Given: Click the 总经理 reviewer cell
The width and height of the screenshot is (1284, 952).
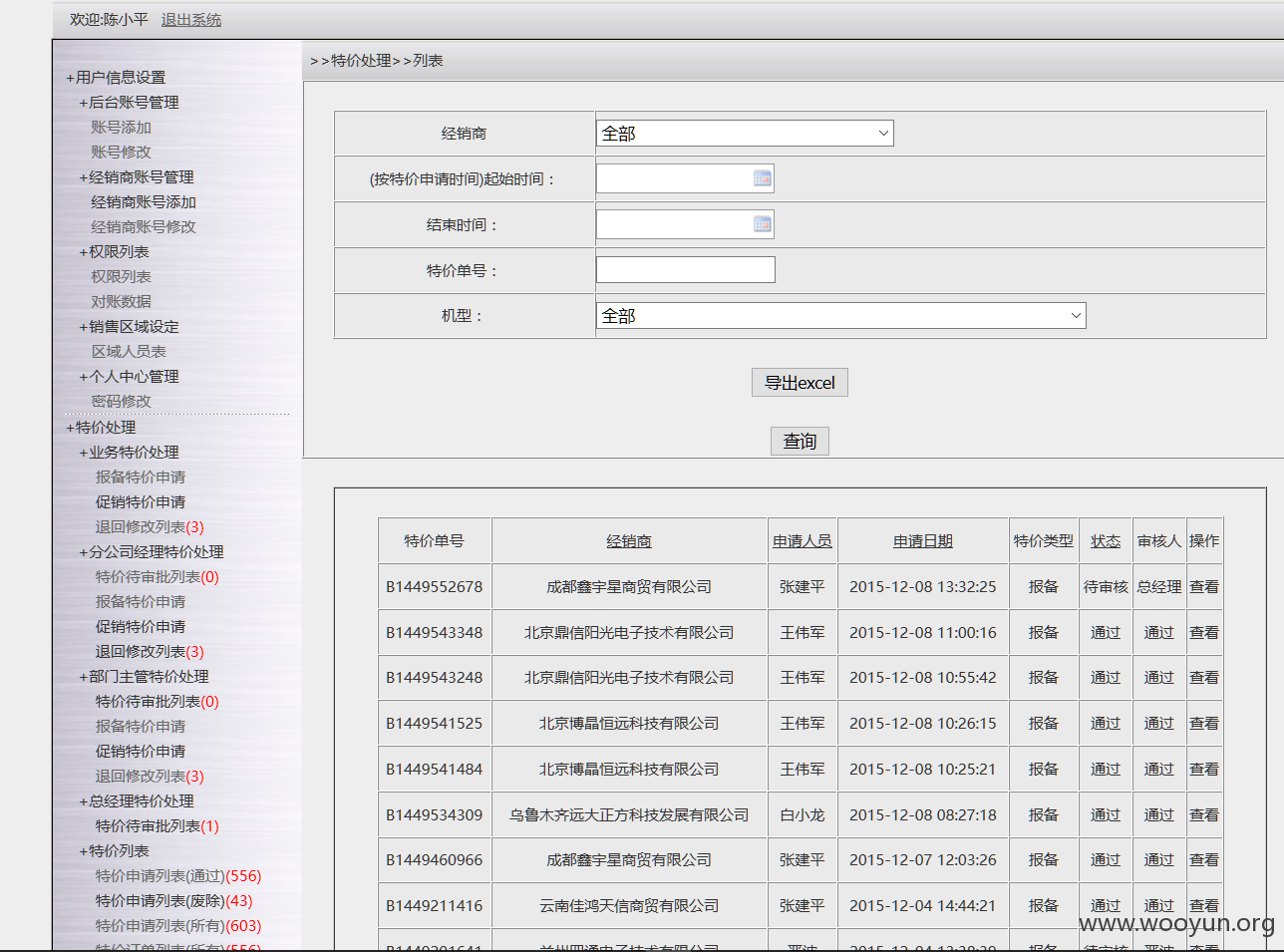Looking at the screenshot, I should [1159, 587].
